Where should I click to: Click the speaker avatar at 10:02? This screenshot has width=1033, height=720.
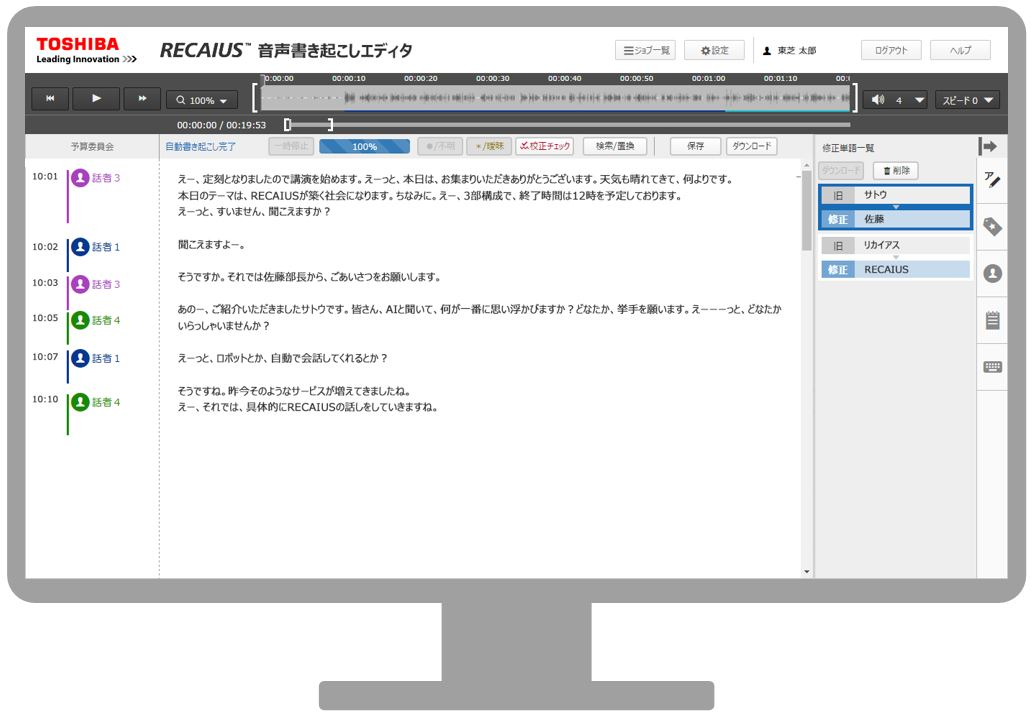[x=80, y=247]
